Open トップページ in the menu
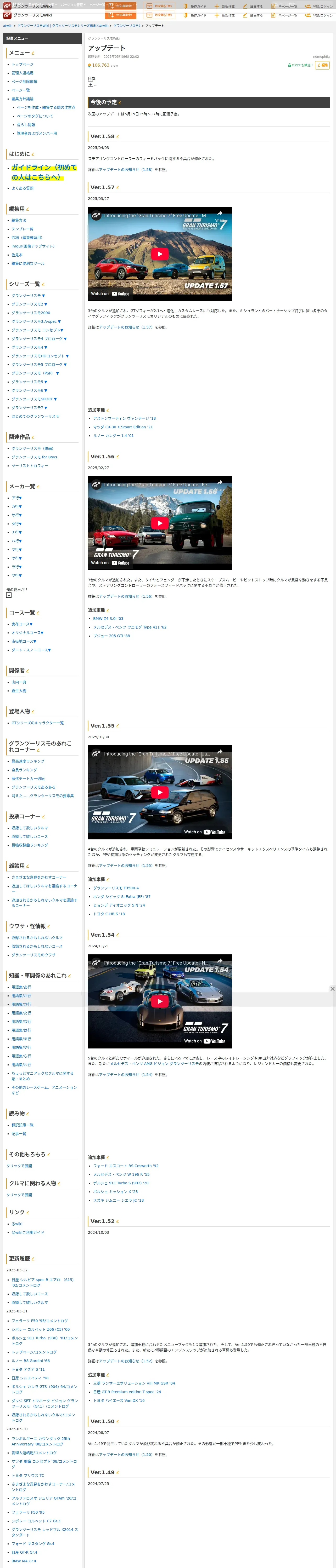This screenshot has height=1568, width=336. pos(23,65)
